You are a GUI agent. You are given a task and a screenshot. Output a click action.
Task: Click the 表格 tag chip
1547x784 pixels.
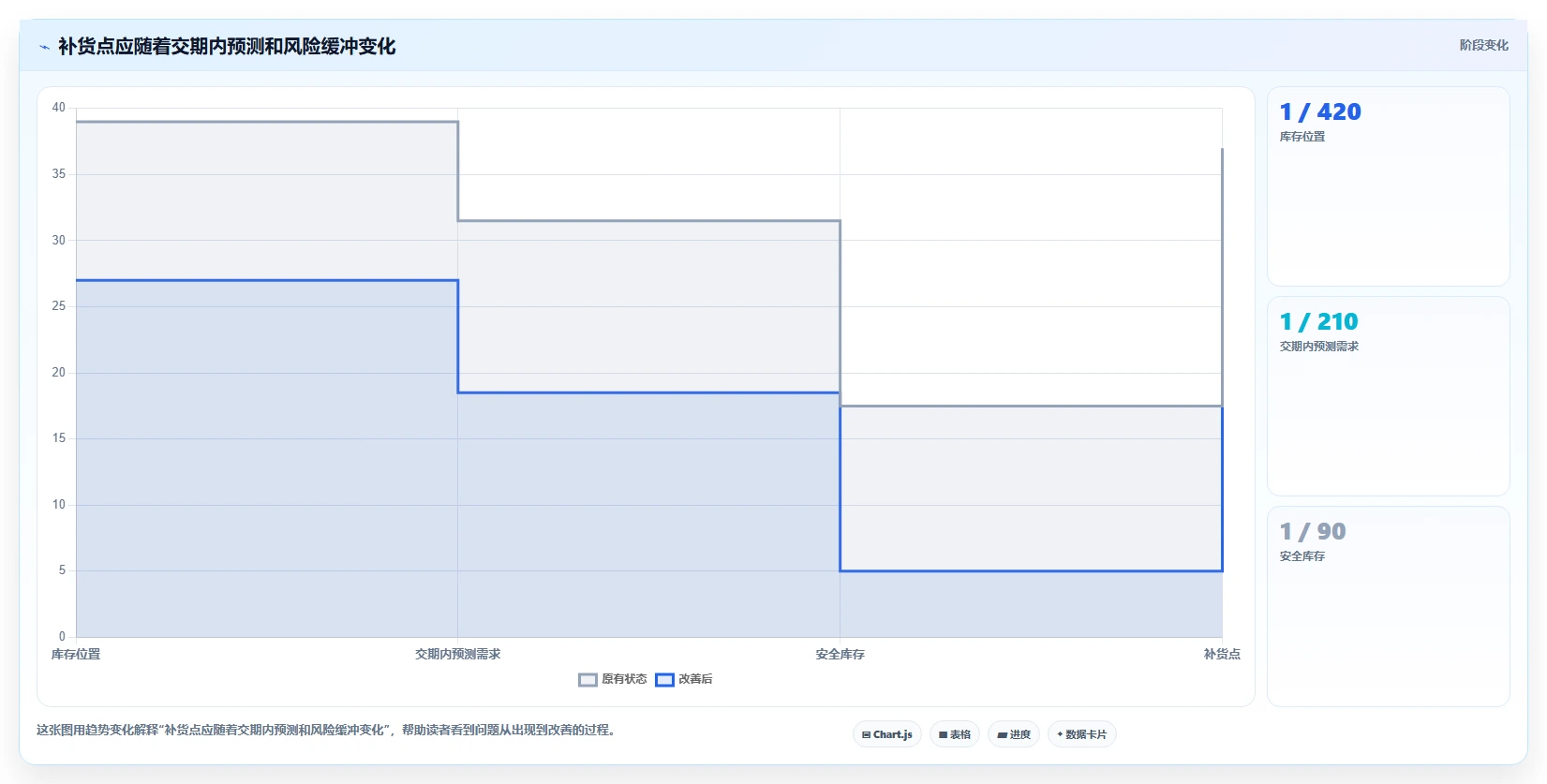pyautogui.click(x=955, y=734)
